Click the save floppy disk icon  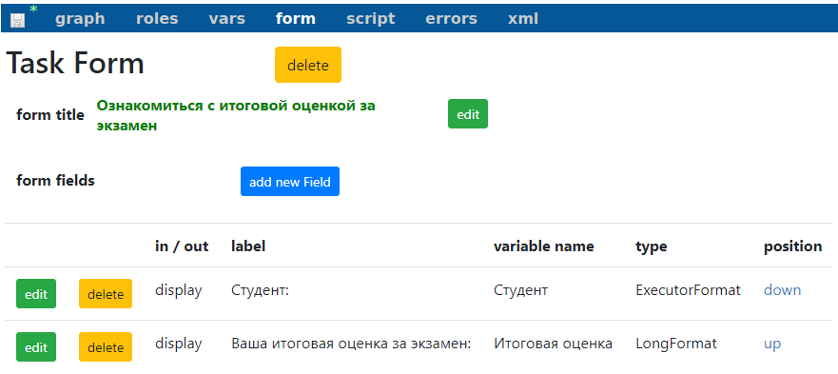tap(18, 20)
